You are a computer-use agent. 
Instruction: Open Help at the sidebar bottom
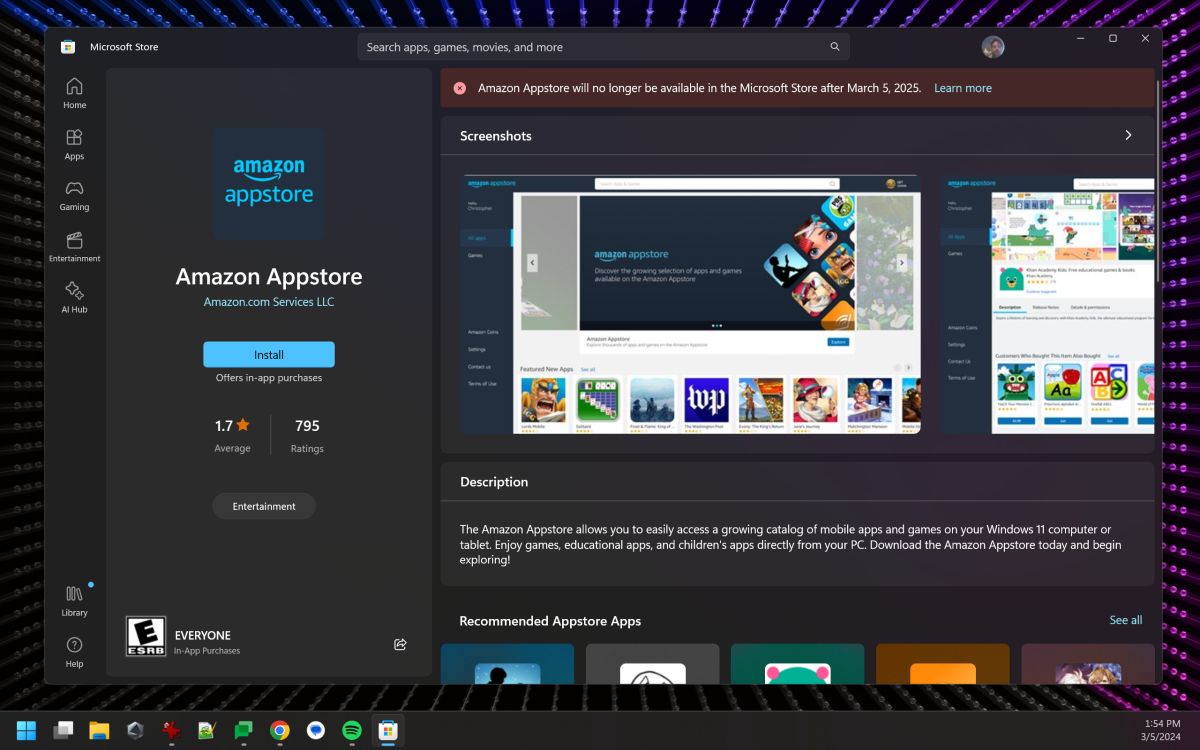pyautogui.click(x=74, y=651)
